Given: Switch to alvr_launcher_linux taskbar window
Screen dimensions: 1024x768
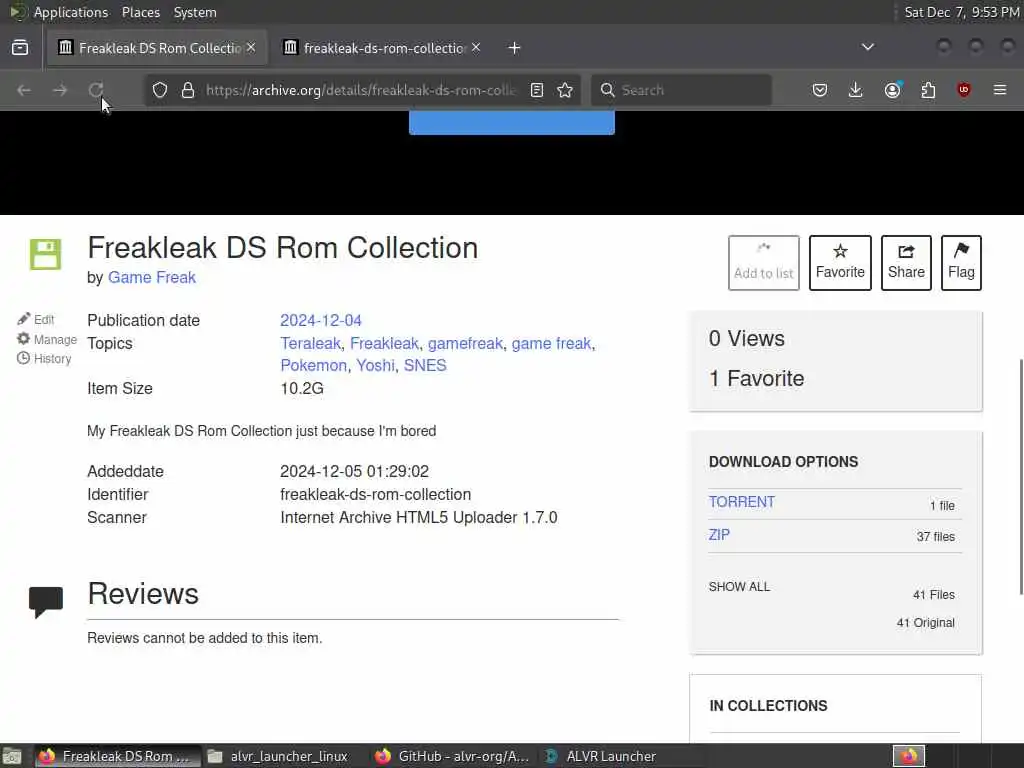Looking at the screenshot, I should pos(279,756).
